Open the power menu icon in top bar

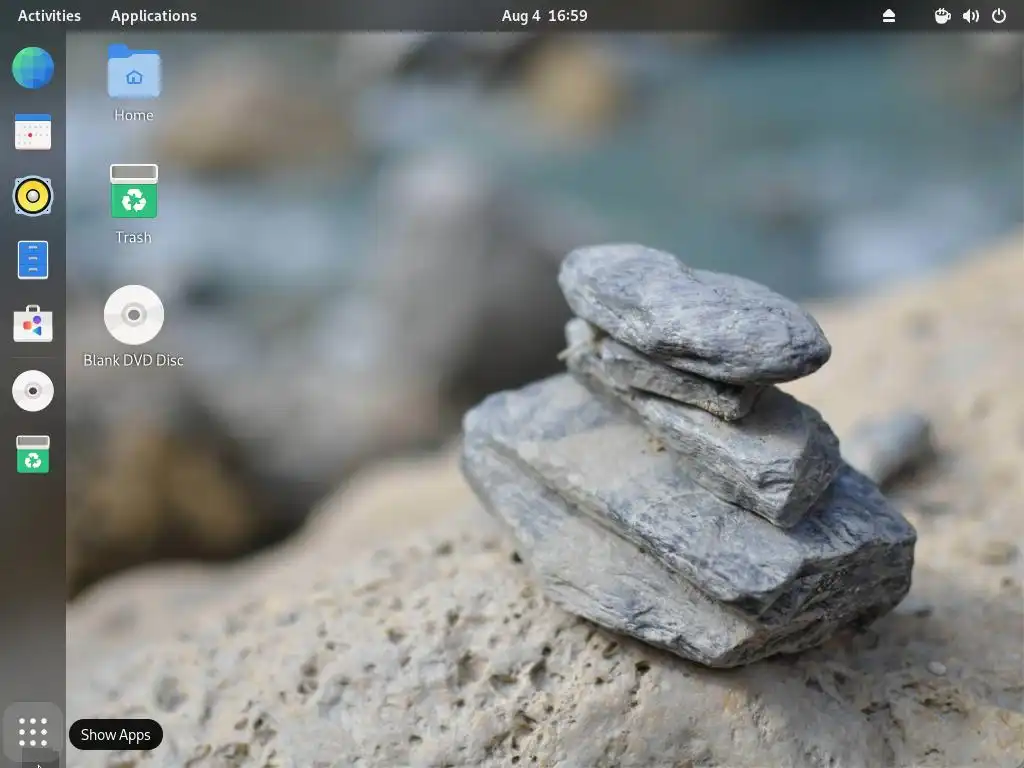click(999, 16)
